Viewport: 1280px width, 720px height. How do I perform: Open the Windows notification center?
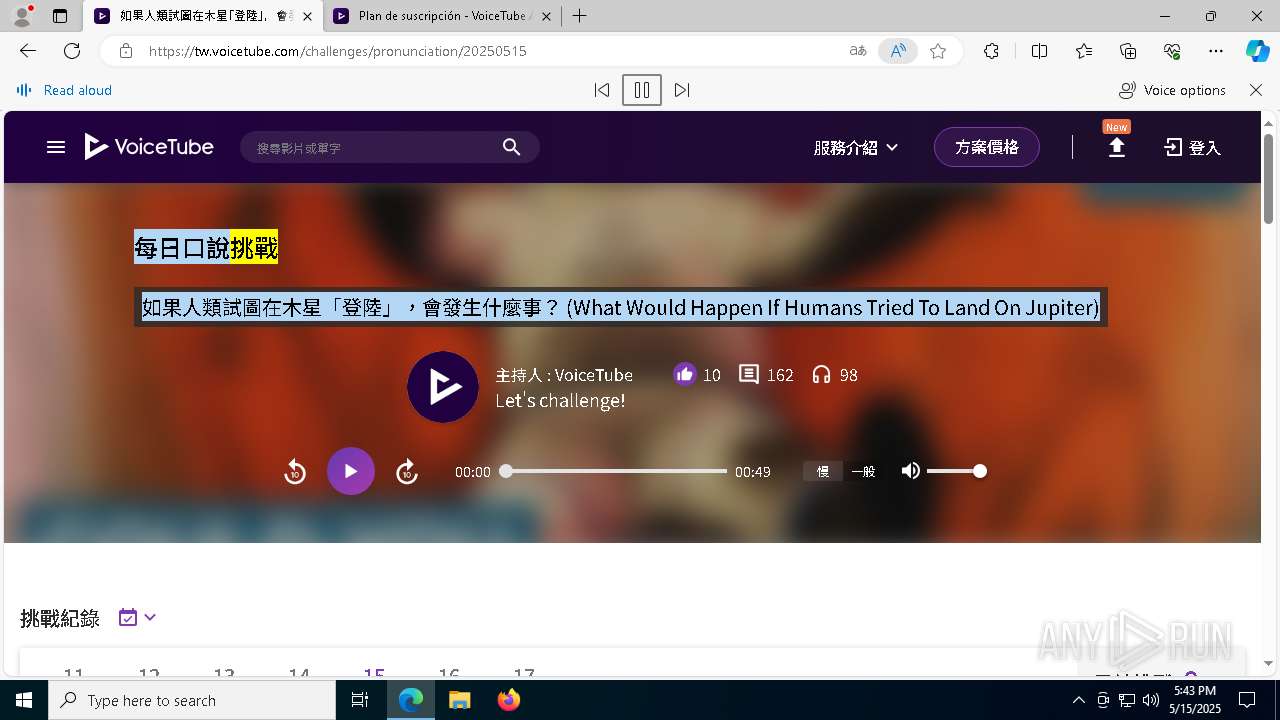(x=1247, y=700)
